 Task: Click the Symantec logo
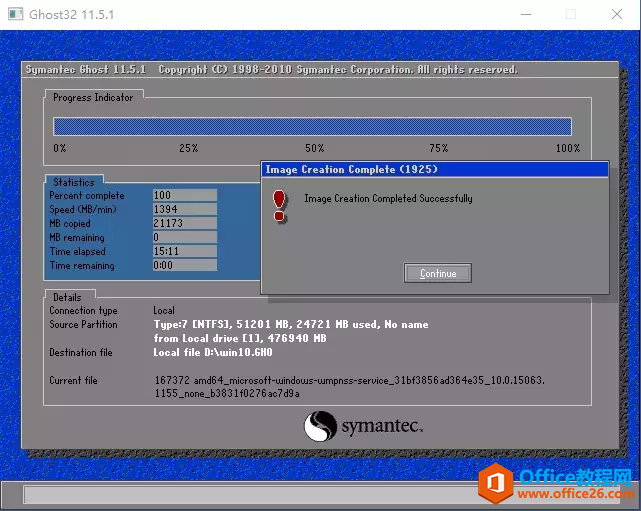pos(363,426)
